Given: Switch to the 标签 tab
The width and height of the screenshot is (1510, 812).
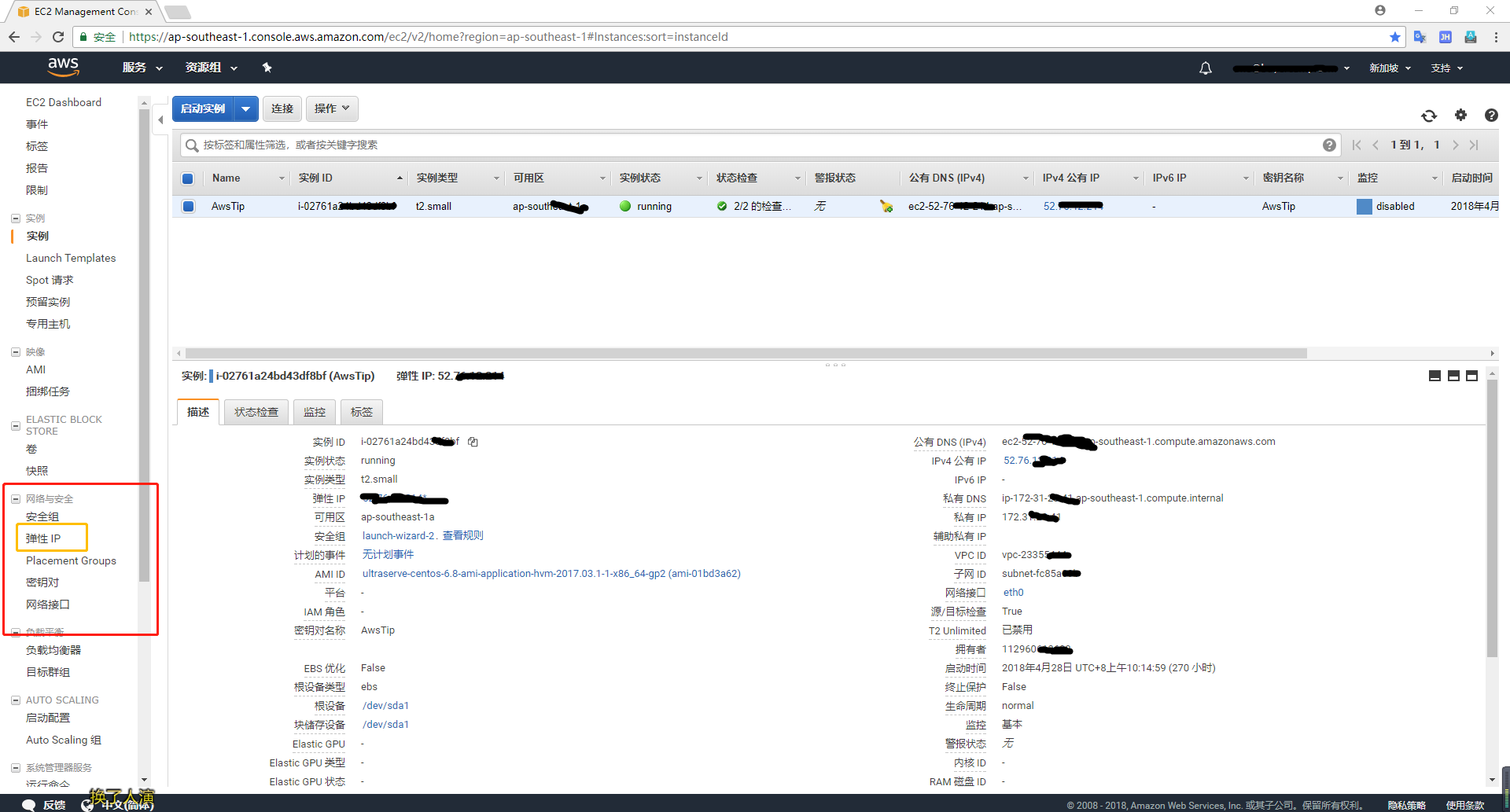Looking at the screenshot, I should point(362,412).
